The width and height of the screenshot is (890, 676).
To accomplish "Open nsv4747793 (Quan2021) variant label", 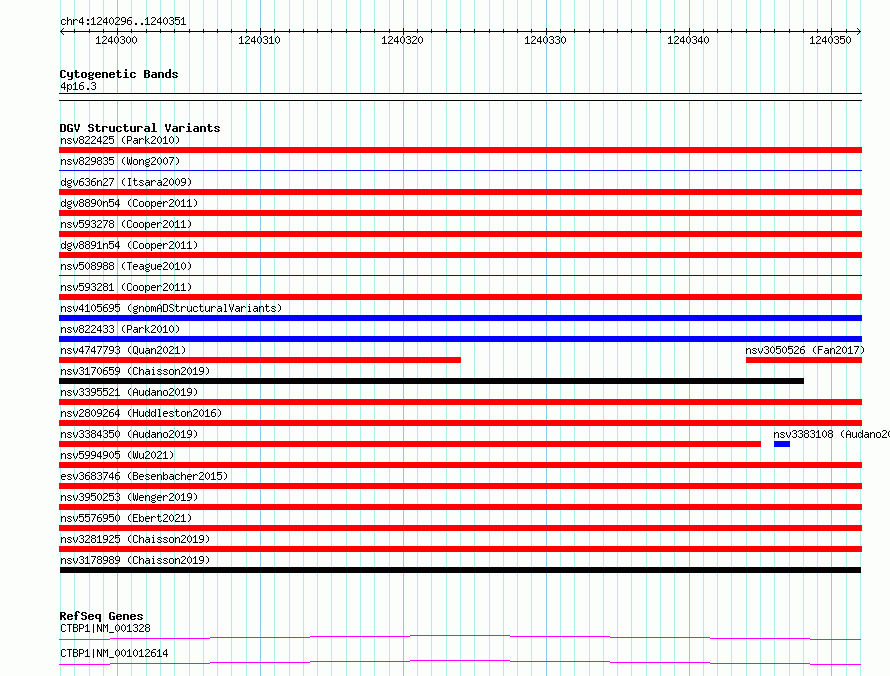I will point(123,350).
